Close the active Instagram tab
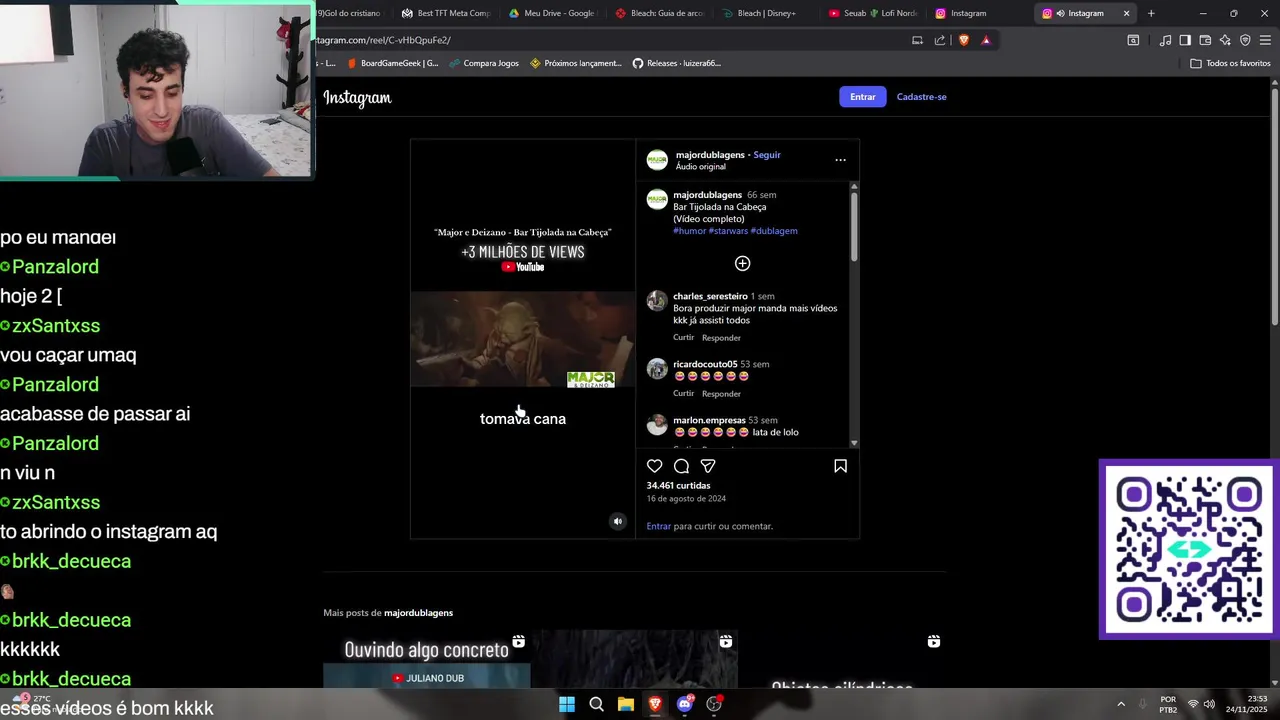Screen dimensions: 1280x720 (1126, 13)
